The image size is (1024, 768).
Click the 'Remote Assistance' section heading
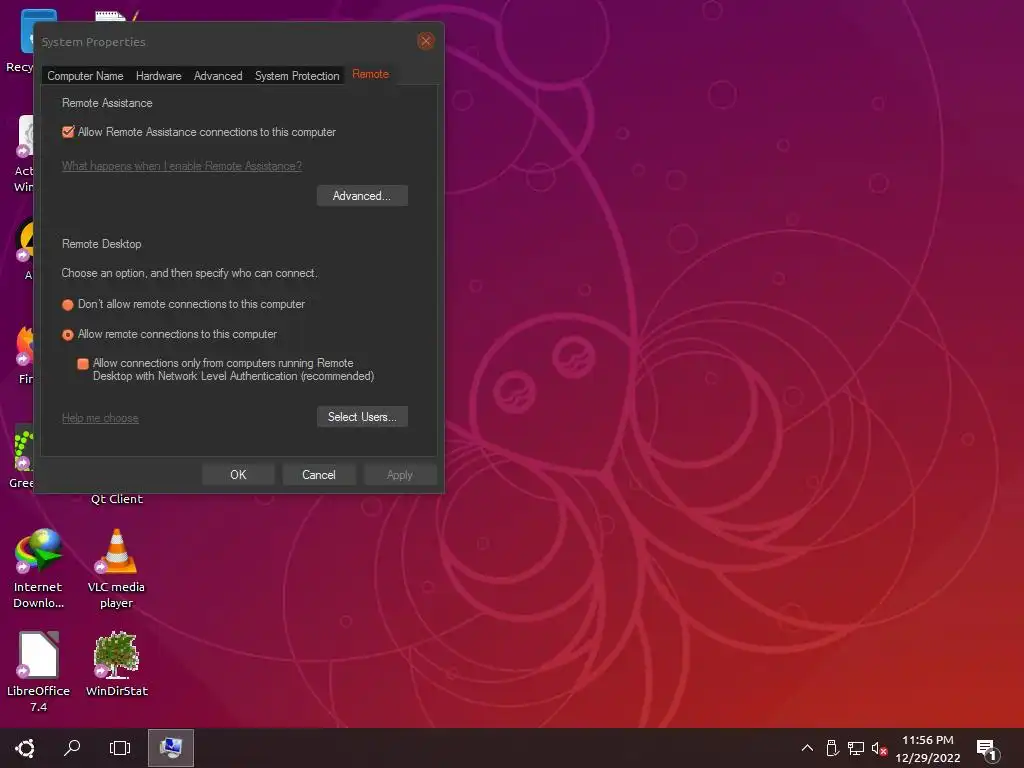(x=107, y=103)
